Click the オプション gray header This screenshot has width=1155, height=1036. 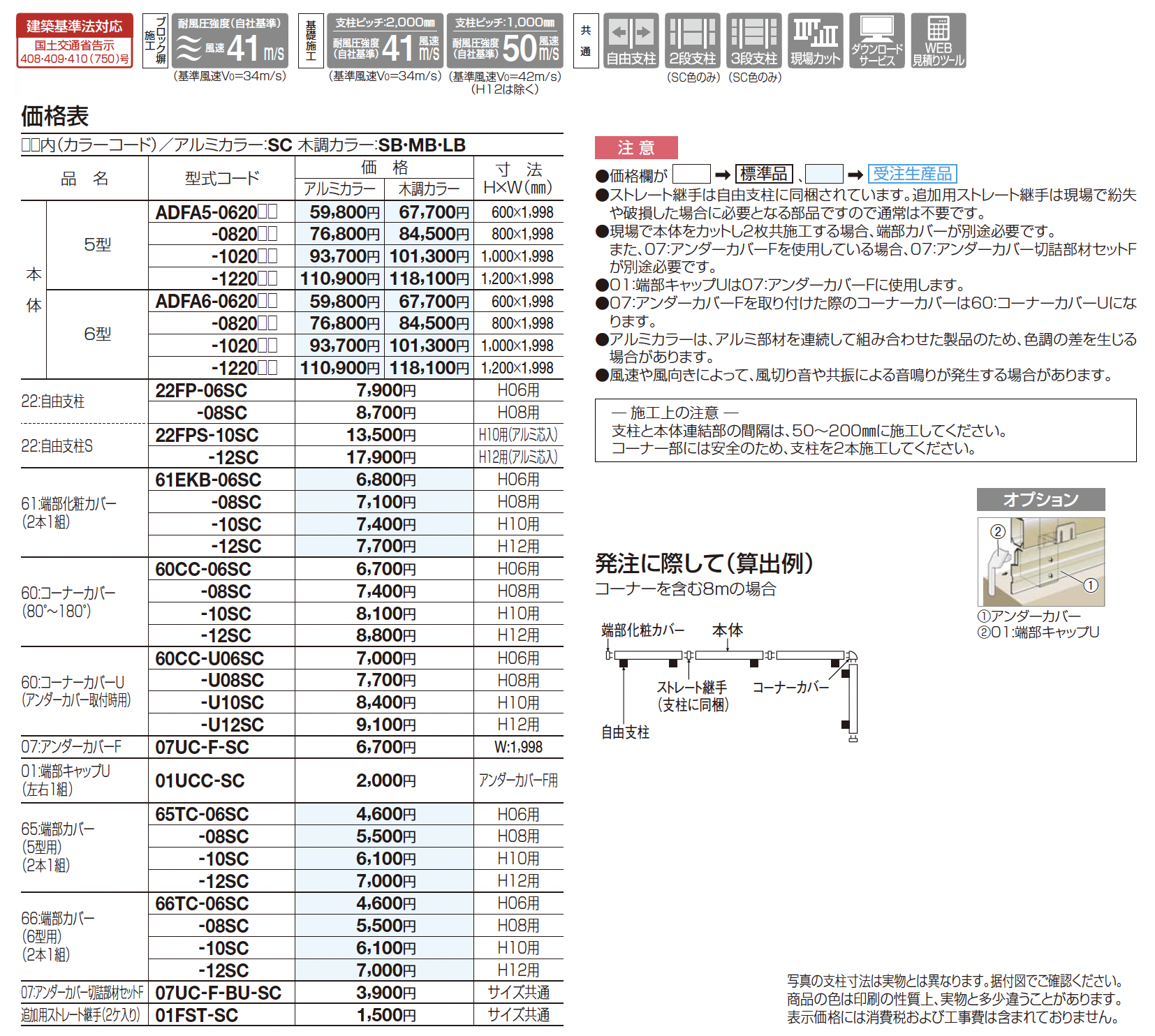[1040, 499]
